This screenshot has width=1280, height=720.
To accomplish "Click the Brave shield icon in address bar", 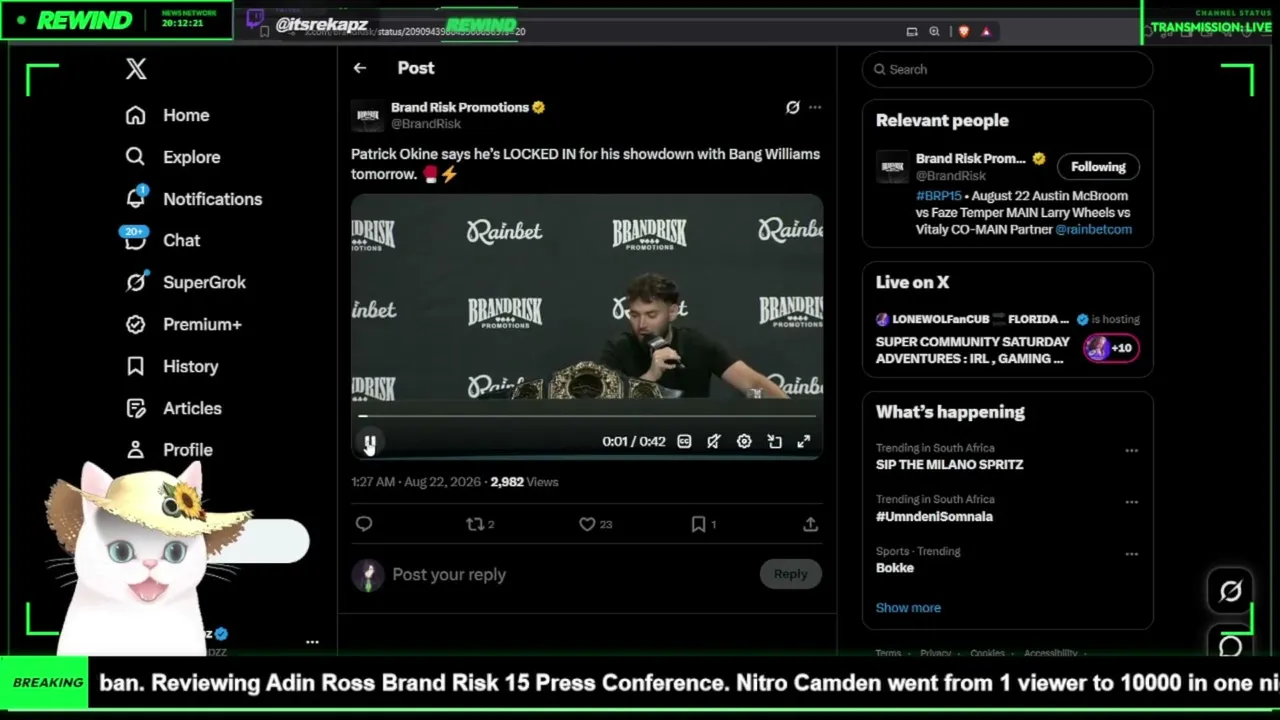I will point(963,32).
